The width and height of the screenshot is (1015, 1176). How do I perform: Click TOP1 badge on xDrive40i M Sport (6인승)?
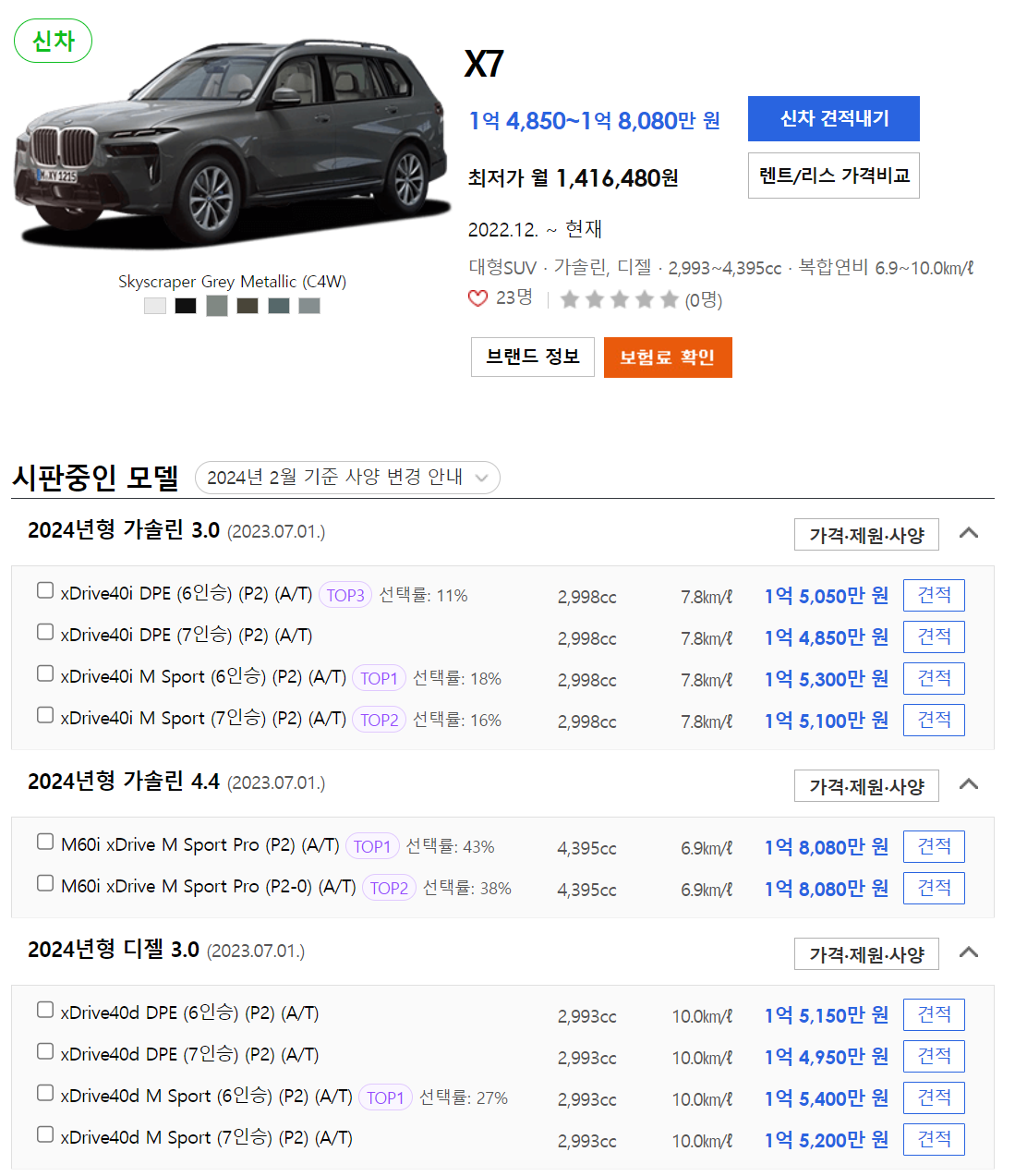click(380, 678)
